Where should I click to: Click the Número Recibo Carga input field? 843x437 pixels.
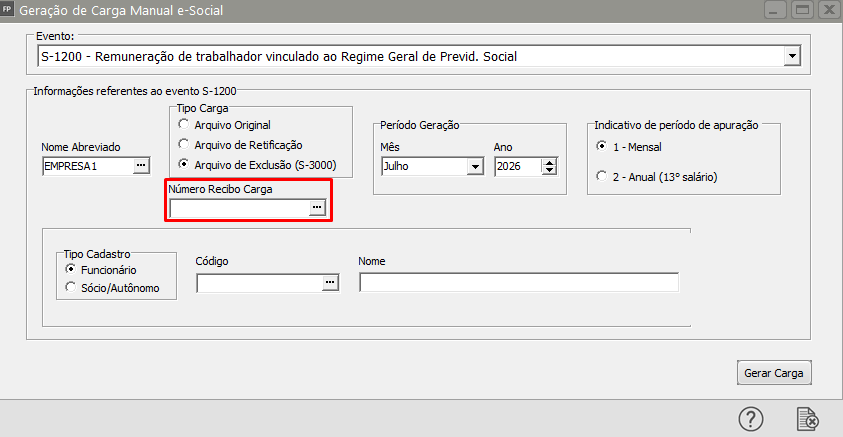click(239, 207)
